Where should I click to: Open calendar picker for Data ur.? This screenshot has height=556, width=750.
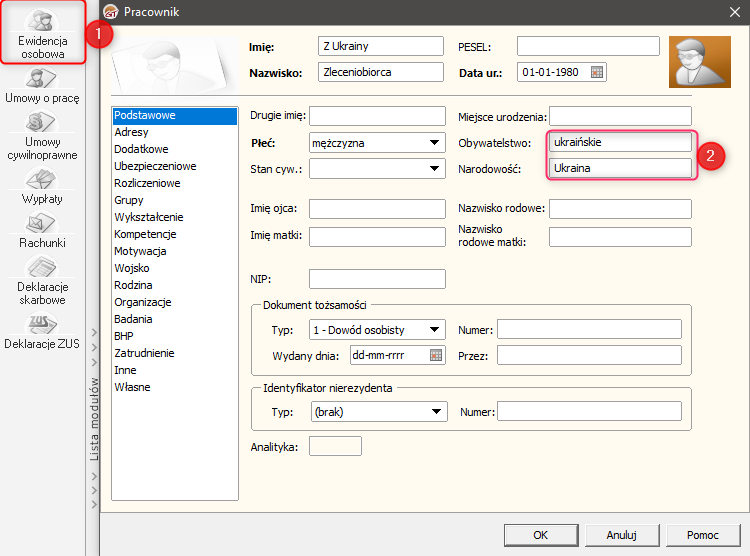597,72
